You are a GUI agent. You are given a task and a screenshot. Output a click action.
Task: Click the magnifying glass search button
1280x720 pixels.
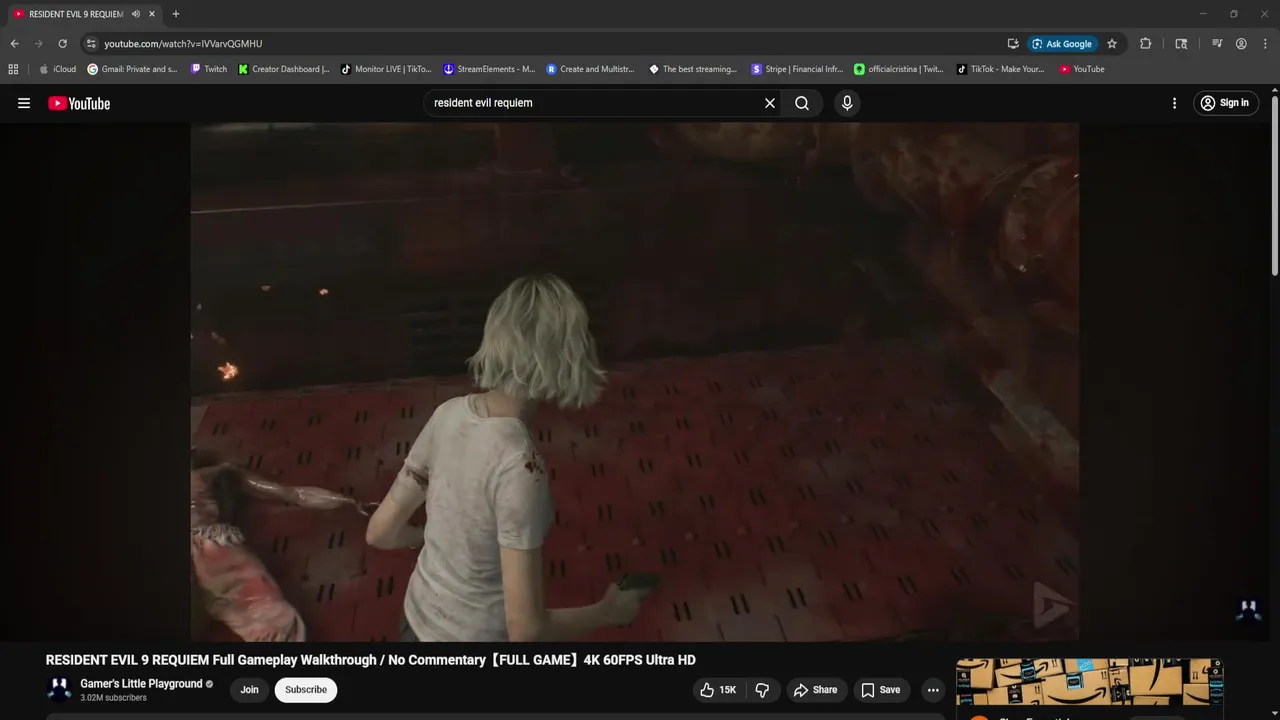[802, 103]
